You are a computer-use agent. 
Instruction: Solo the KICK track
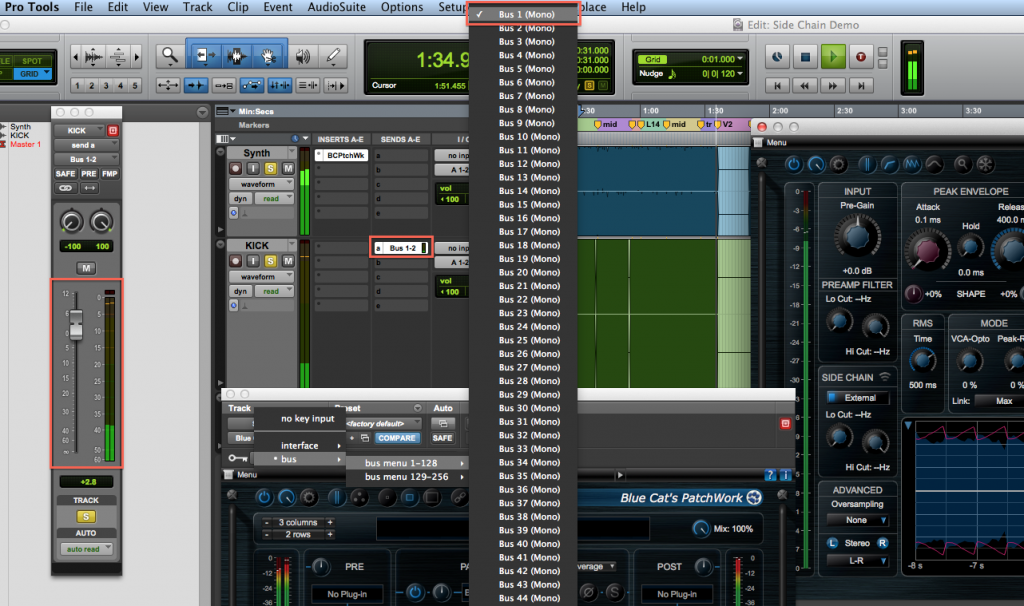click(270, 261)
